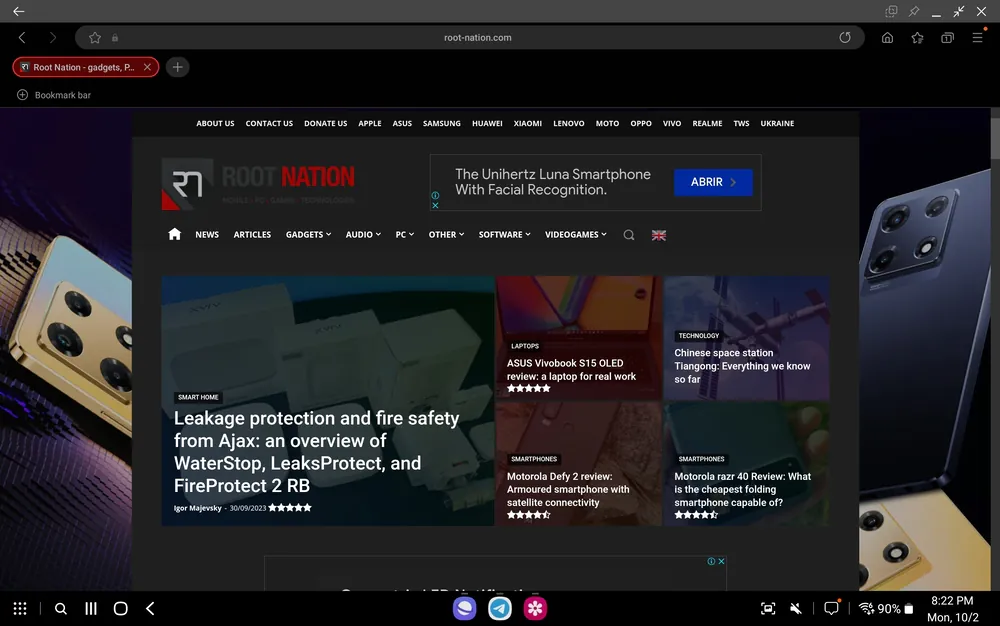Expand the GADGETS dropdown menu
Screen dimensions: 1000x626
coord(308,235)
